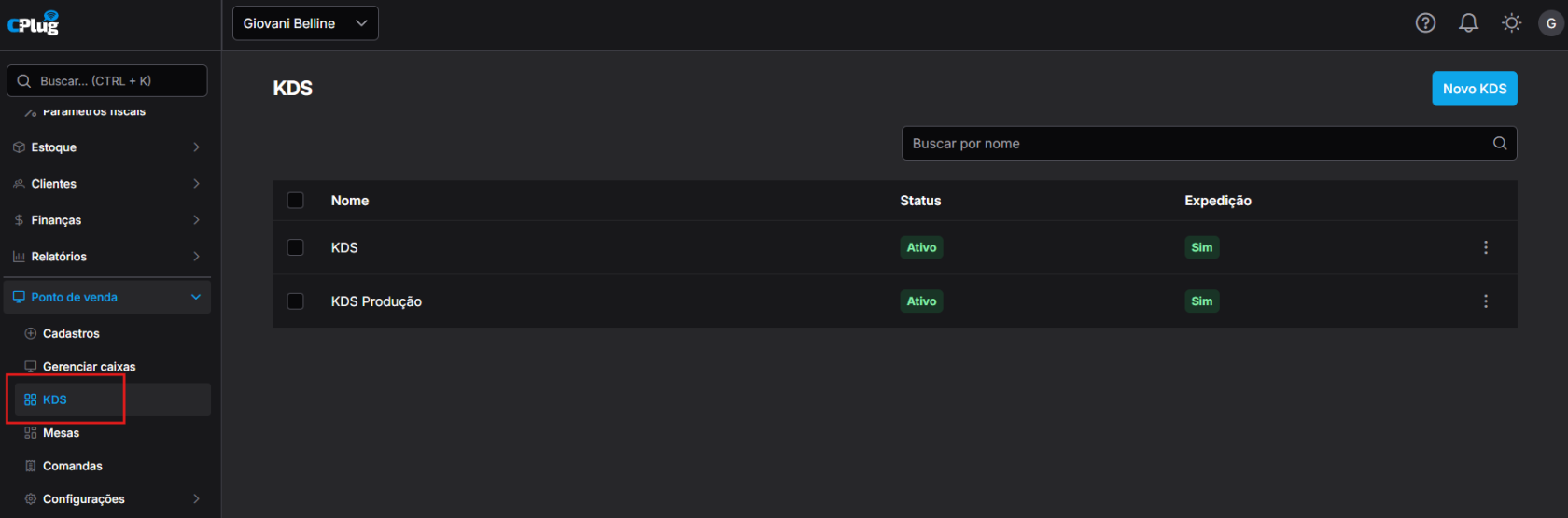Click the Finanças dollar icon

(x=19, y=220)
